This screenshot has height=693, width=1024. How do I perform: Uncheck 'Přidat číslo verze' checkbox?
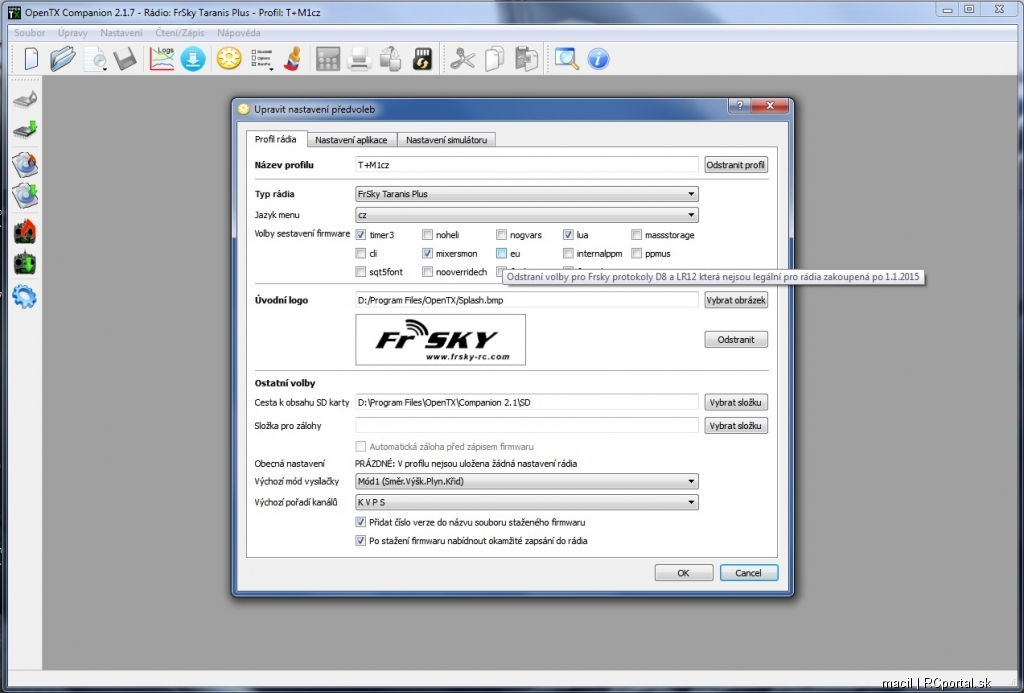[360, 522]
